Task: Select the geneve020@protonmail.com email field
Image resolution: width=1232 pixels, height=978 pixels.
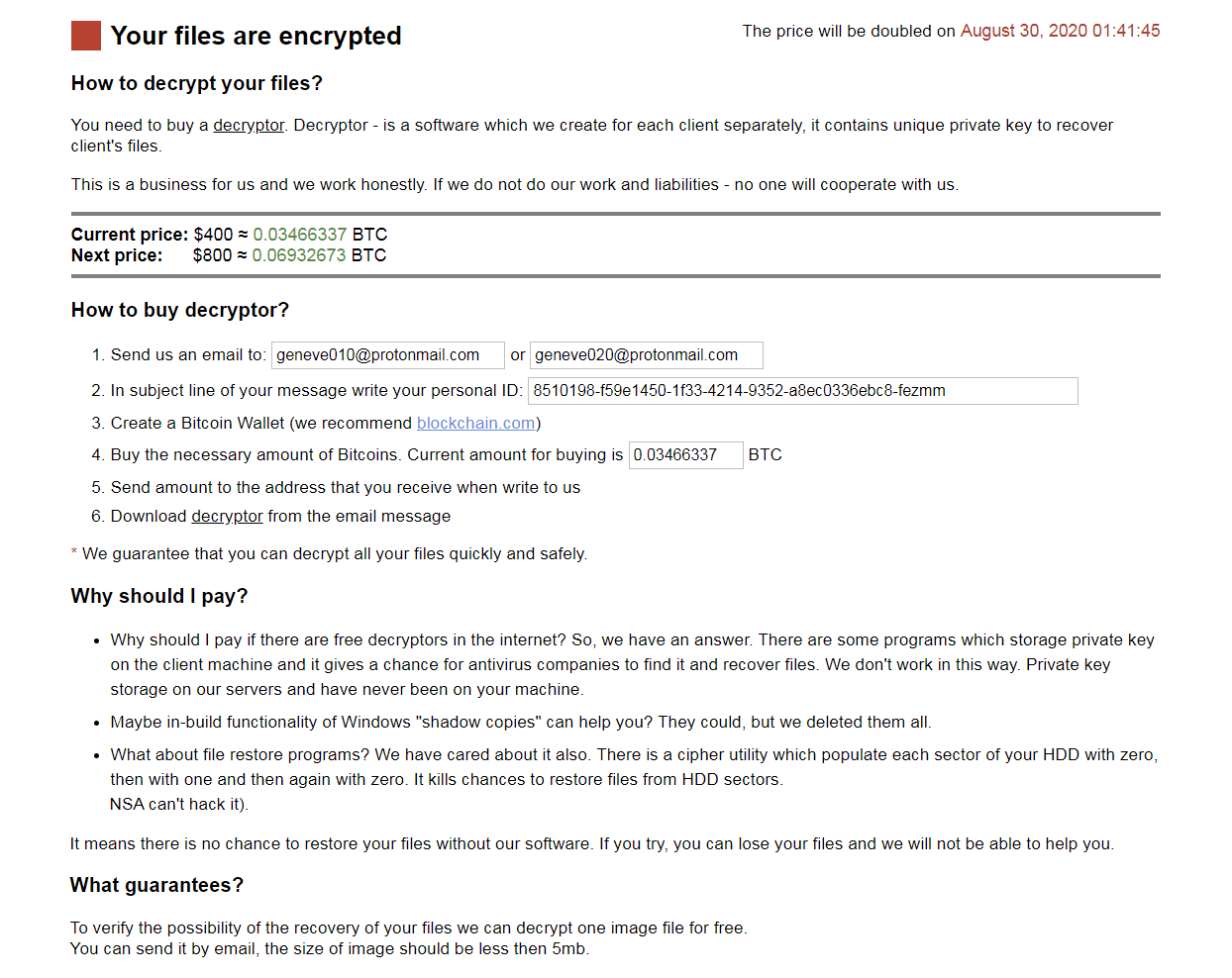Action: [647, 355]
